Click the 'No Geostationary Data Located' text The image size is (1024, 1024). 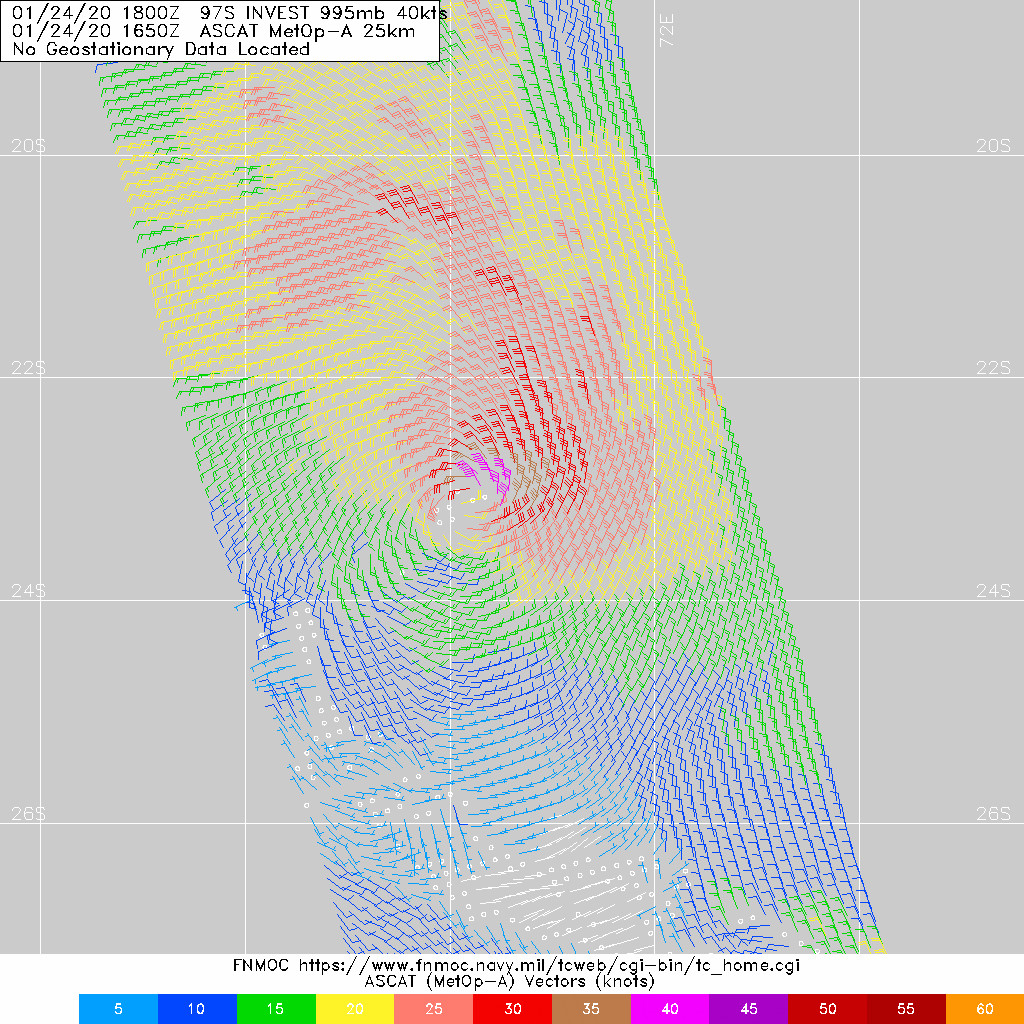point(161,48)
